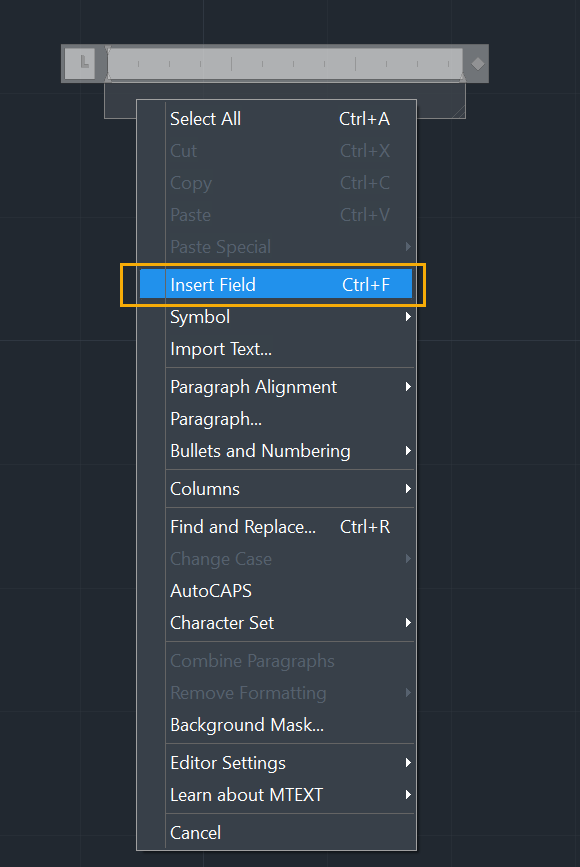This screenshot has width=580, height=867.
Task: Choose Insert Field from context menu
Action: [x=276, y=285]
